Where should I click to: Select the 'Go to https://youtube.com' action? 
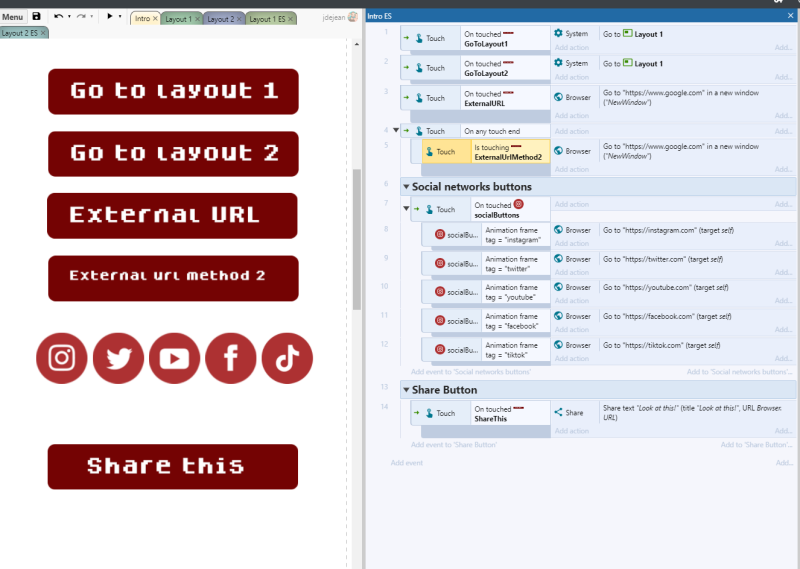pyautogui.click(x=665, y=287)
